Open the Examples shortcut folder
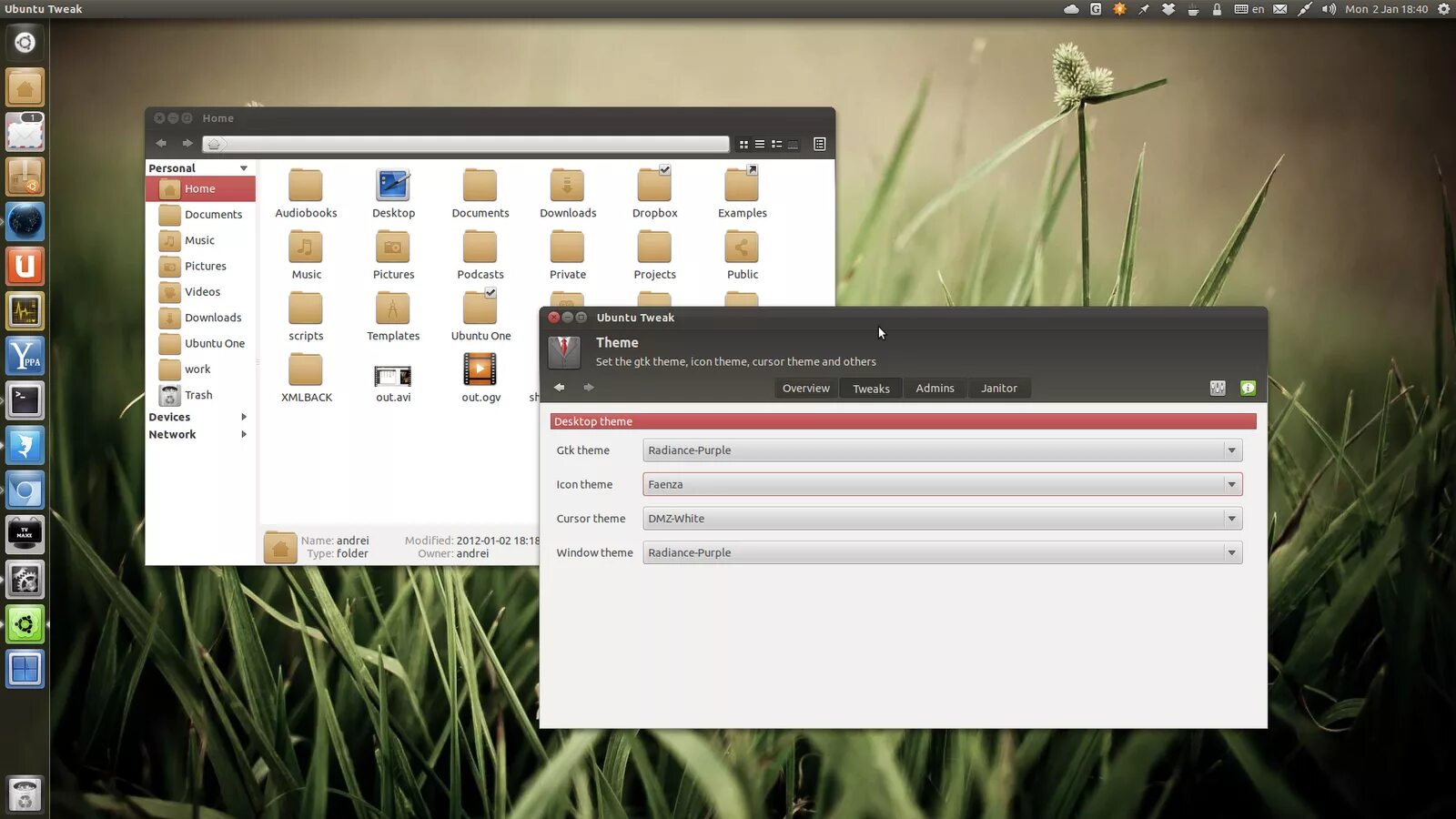This screenshot has width=1456, height=819. point(742,193)
